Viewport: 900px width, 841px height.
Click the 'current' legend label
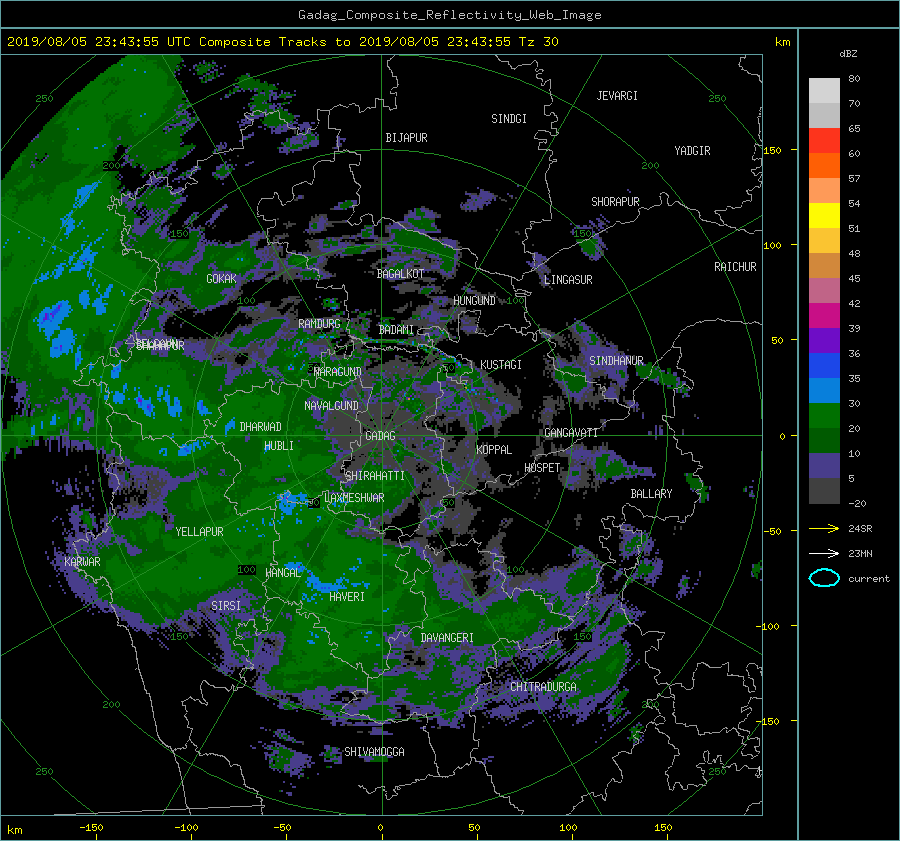point(868,579)
